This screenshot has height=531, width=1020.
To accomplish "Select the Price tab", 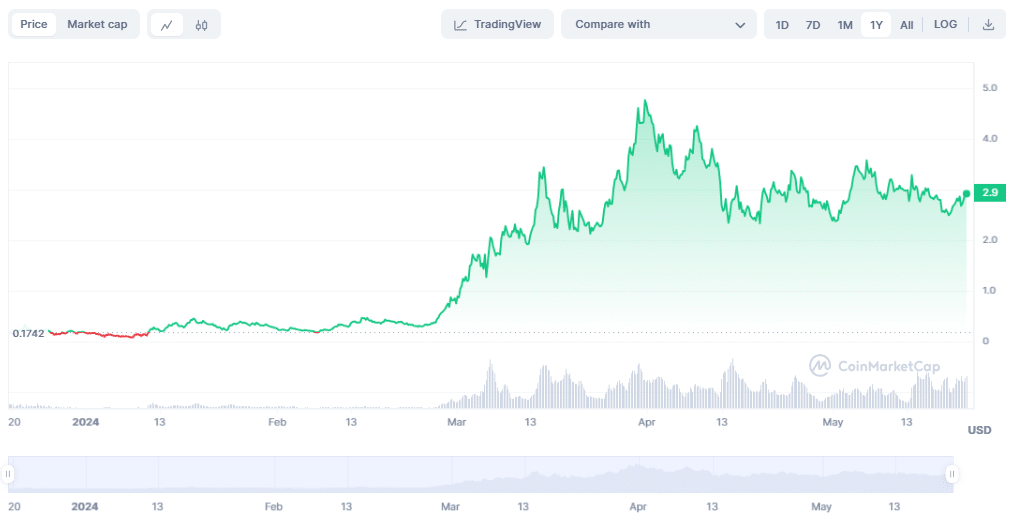I will point(34,24).
